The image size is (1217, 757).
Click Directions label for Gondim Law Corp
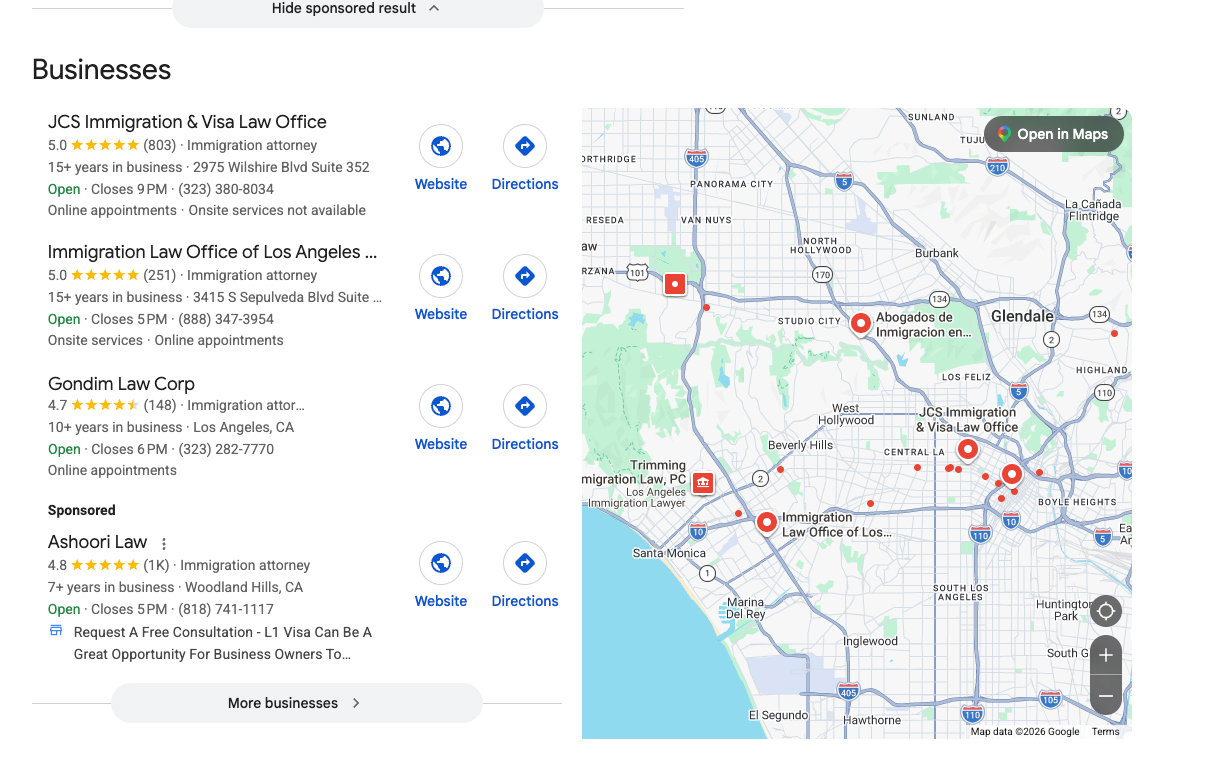tap(525, 444)
